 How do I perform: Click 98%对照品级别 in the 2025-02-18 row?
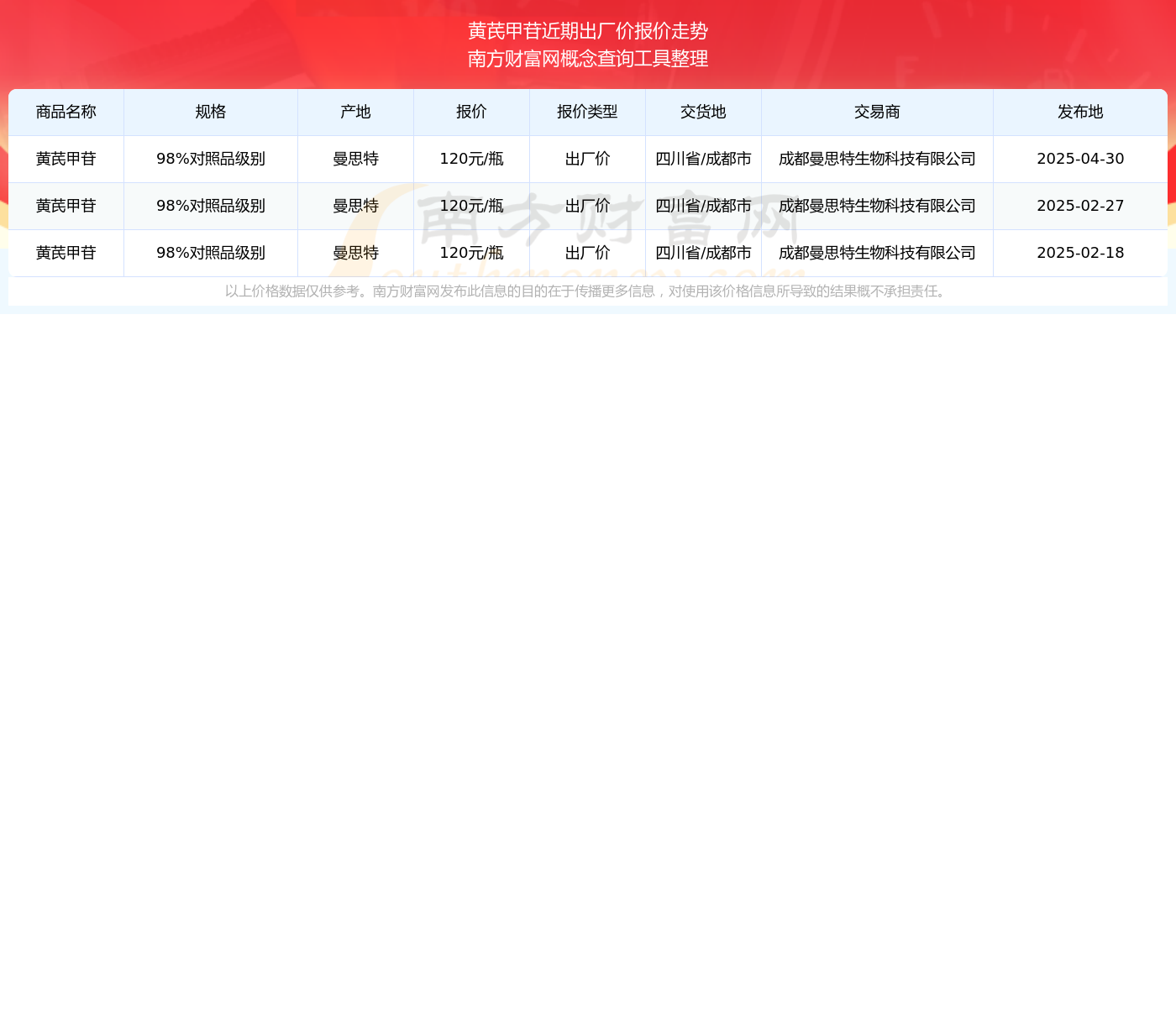pyautogui.click(x=211, y=253)
